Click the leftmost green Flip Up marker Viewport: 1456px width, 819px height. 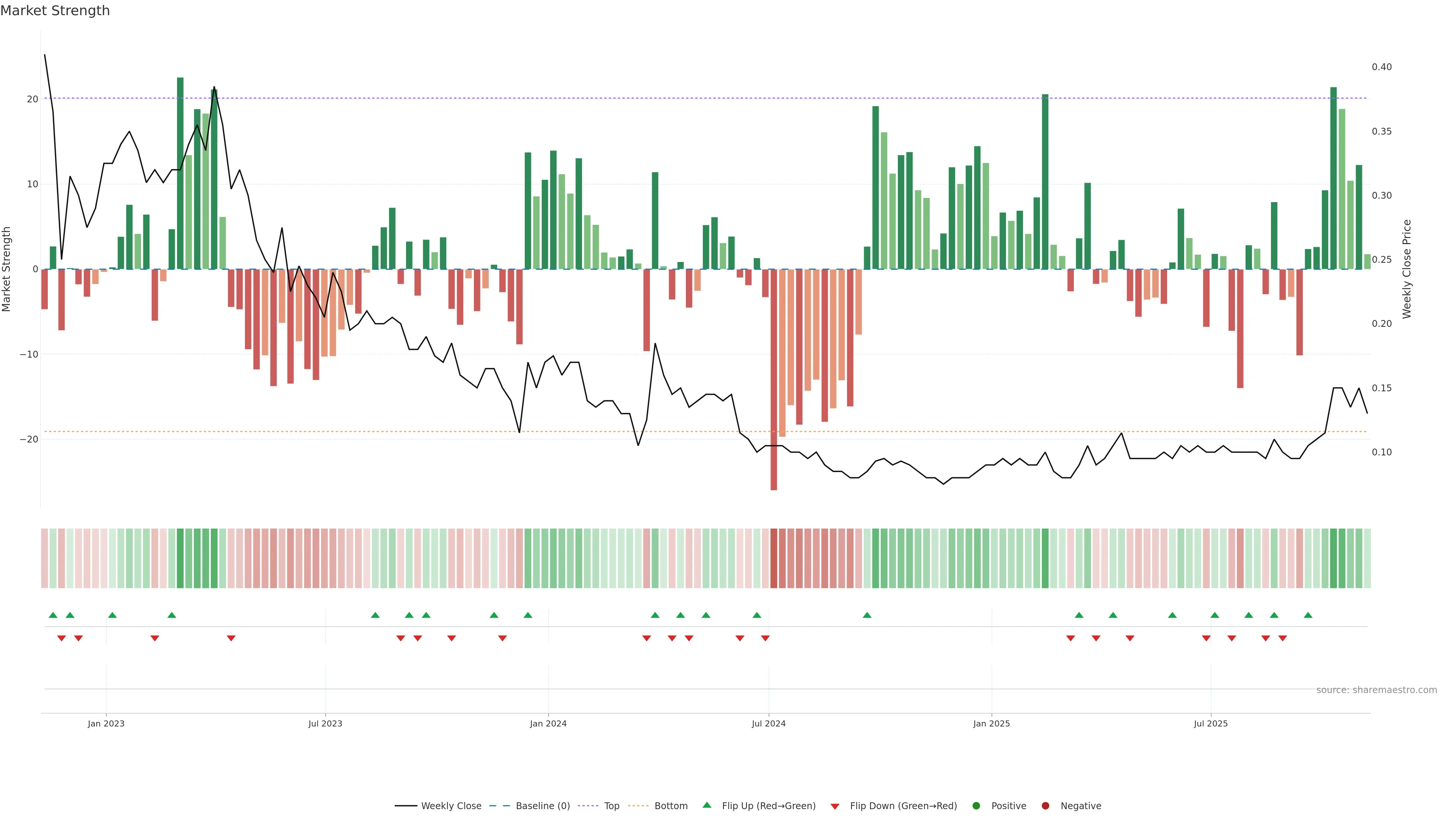point(53,615)
